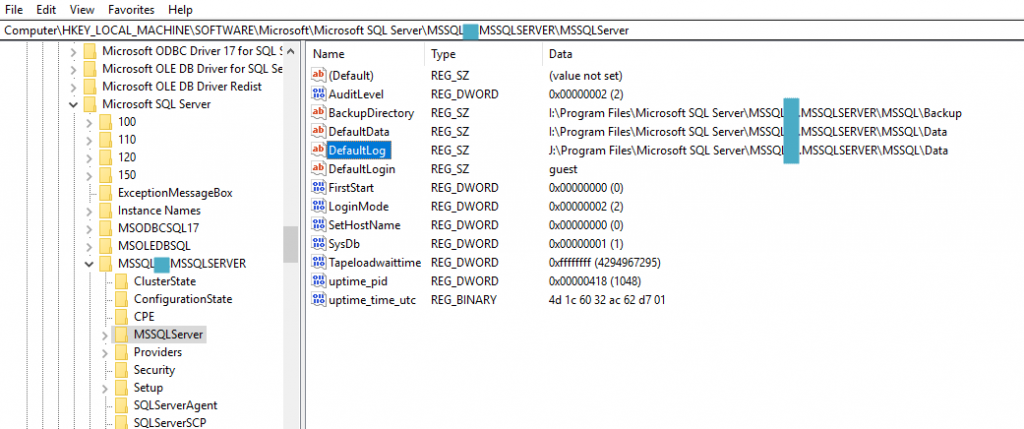Click the AuditLevel DWORD icon
The height and width of the screenshot is (429, 1024).
(318, 94)
